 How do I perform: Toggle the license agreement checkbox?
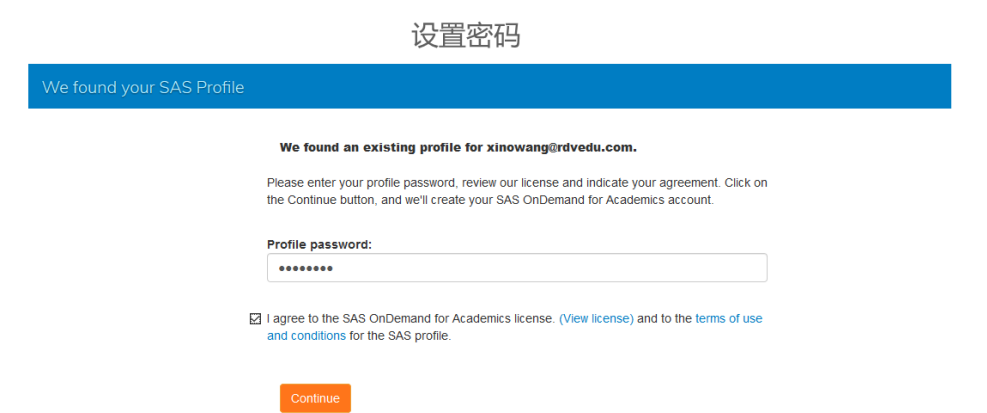click(255, 319)
